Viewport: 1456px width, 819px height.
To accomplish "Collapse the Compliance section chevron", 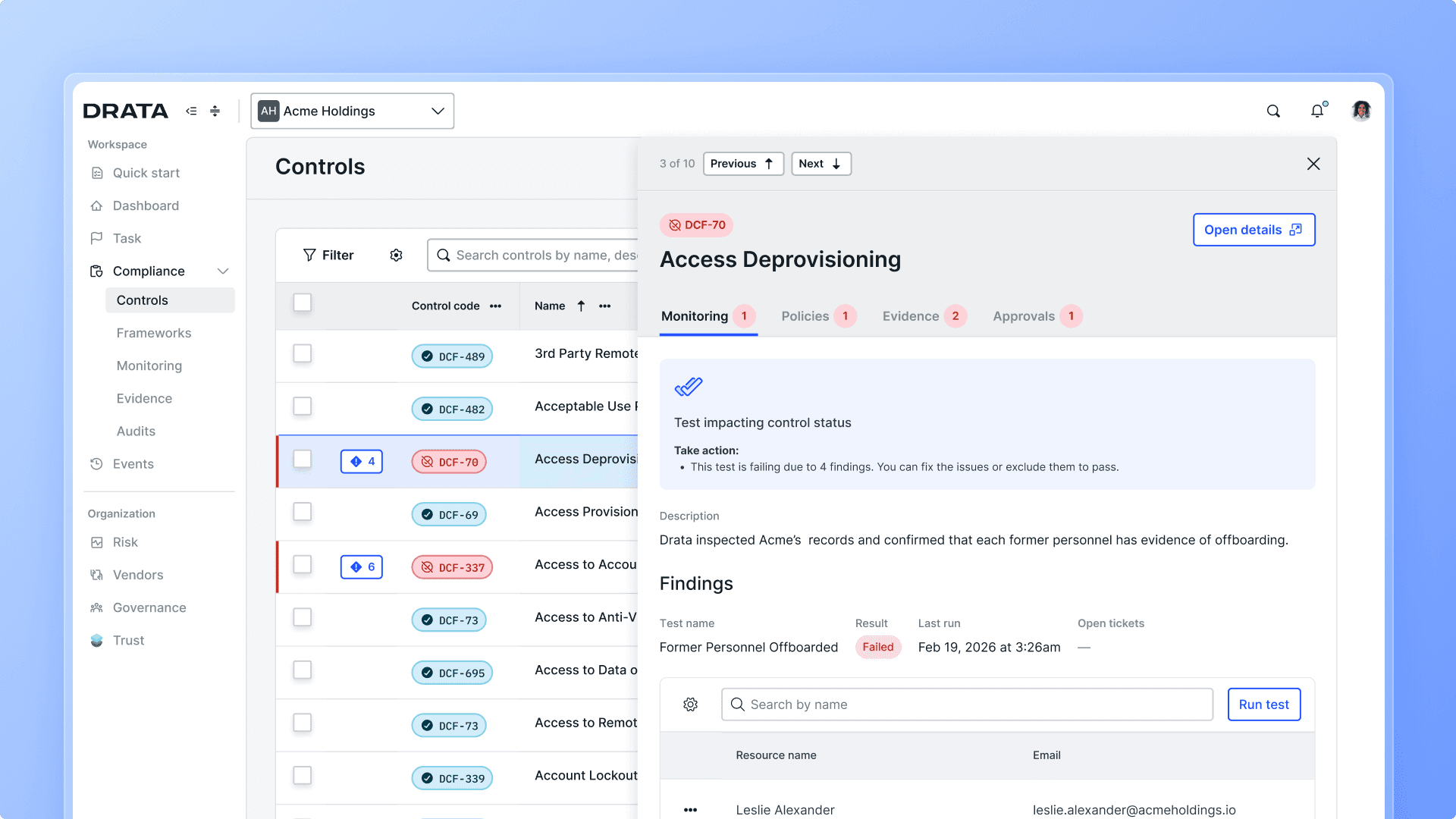I will point(223,271).
